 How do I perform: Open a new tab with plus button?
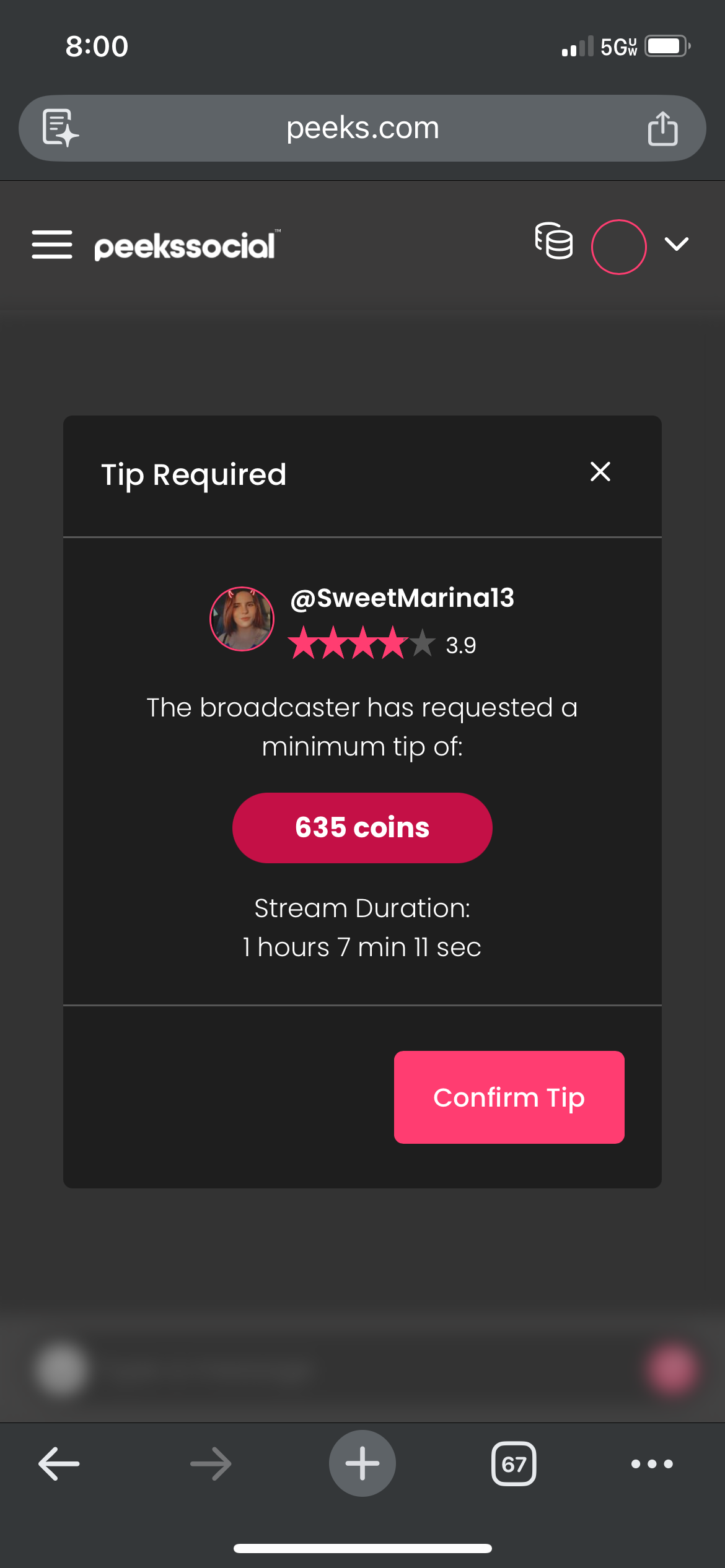tap(362, 1463)
